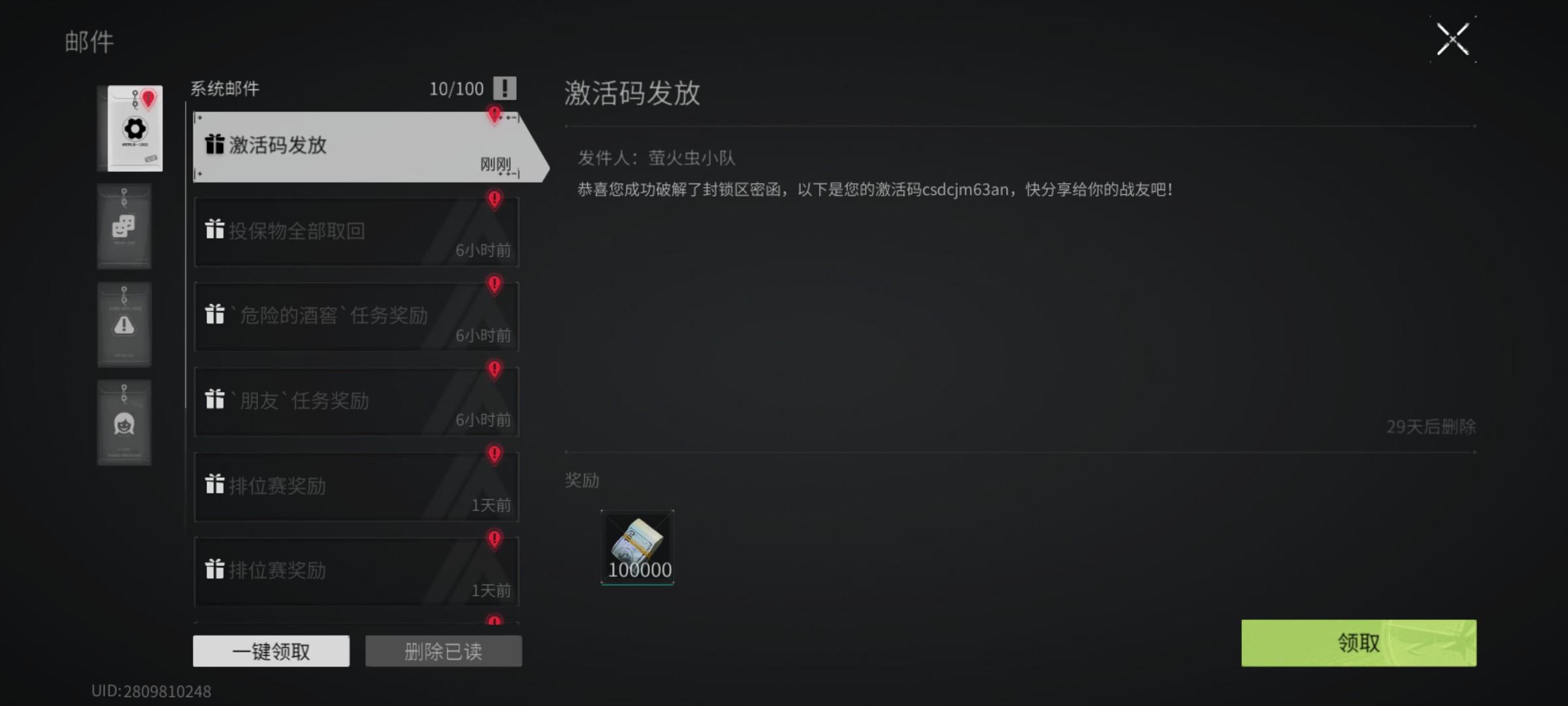Select the currently open 激活码发放 mail

pos(370,147)
